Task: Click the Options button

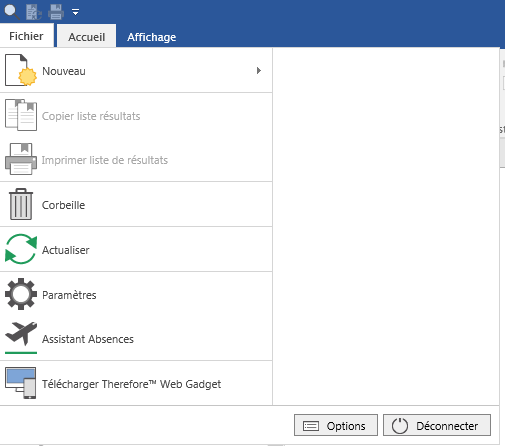Action: 336,425
